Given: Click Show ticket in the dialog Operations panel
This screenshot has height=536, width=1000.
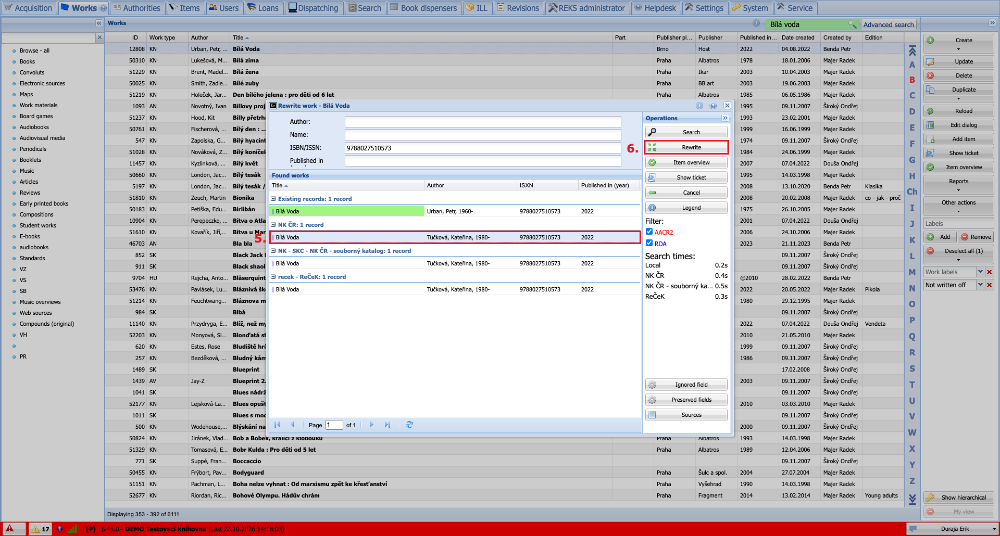Looking at the screenshot, I should tap(686, 177).
